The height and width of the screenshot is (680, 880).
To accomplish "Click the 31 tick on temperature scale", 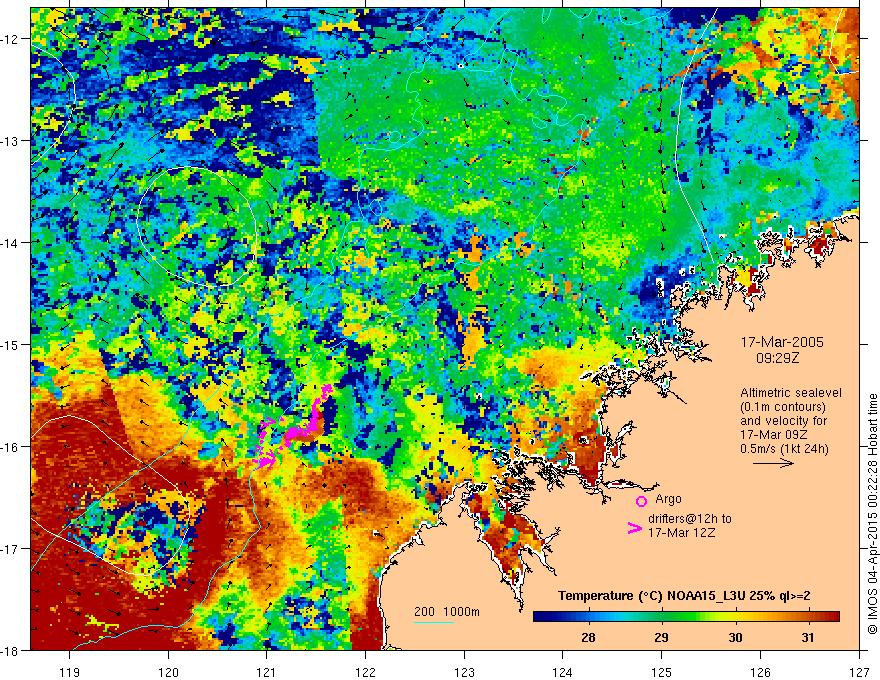I will pos(808,637).
